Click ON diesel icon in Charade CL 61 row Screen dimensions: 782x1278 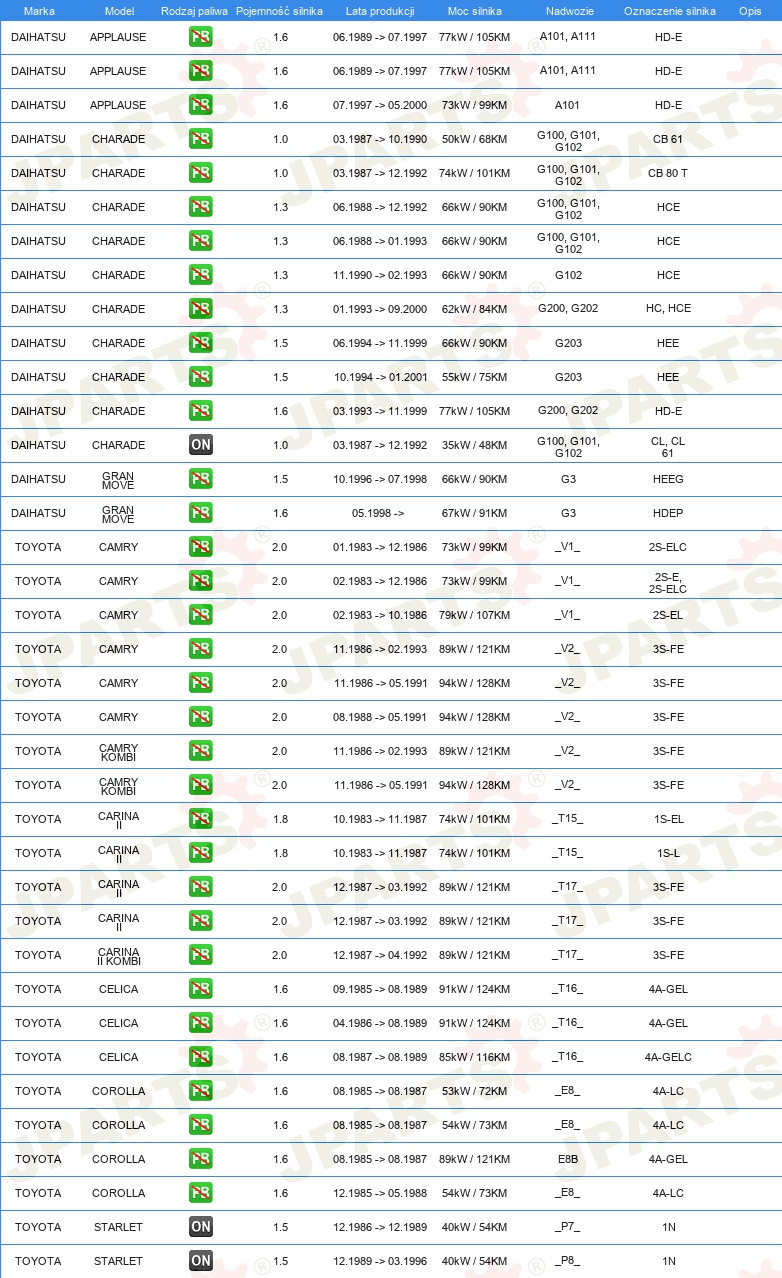pyautogui.click(x=200, y=445)
